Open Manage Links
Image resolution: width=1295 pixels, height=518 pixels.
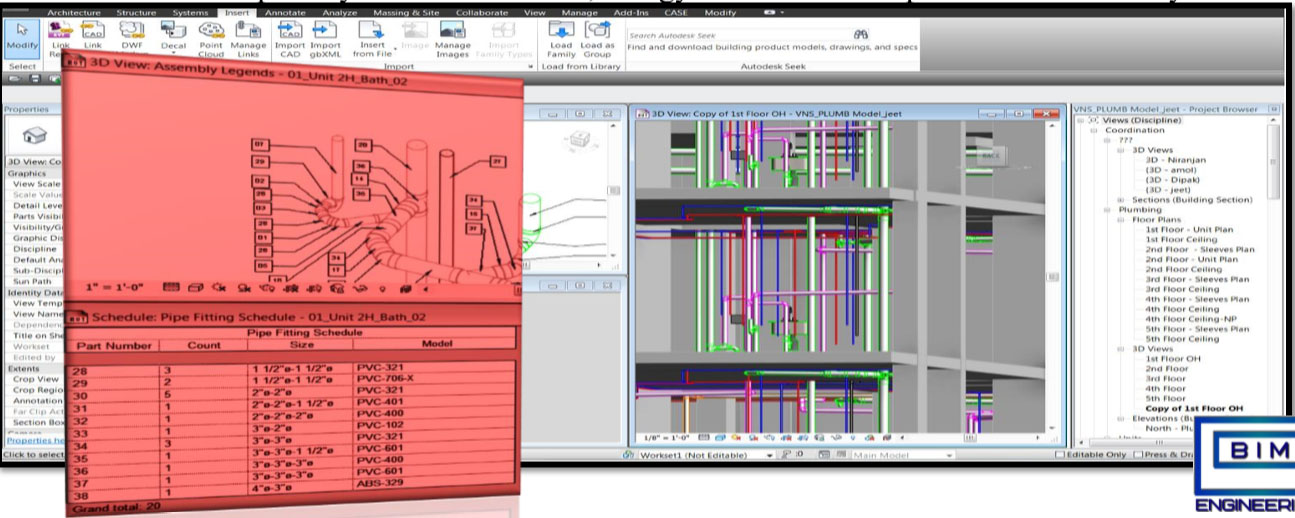click(248, 37)
